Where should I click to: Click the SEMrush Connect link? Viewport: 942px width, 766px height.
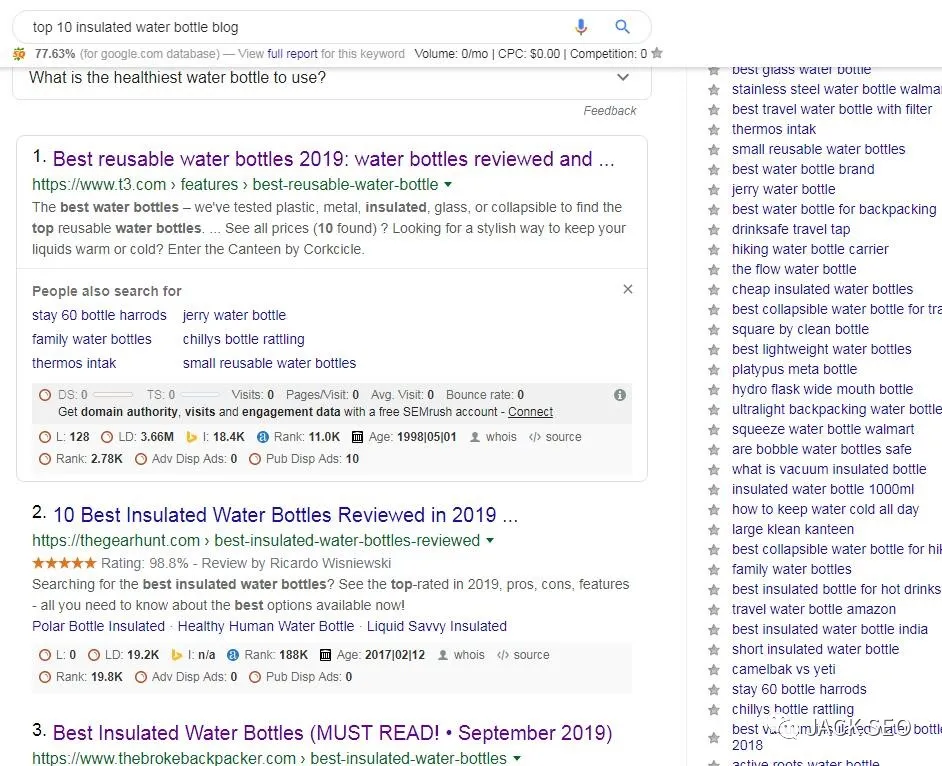point(530,412)
